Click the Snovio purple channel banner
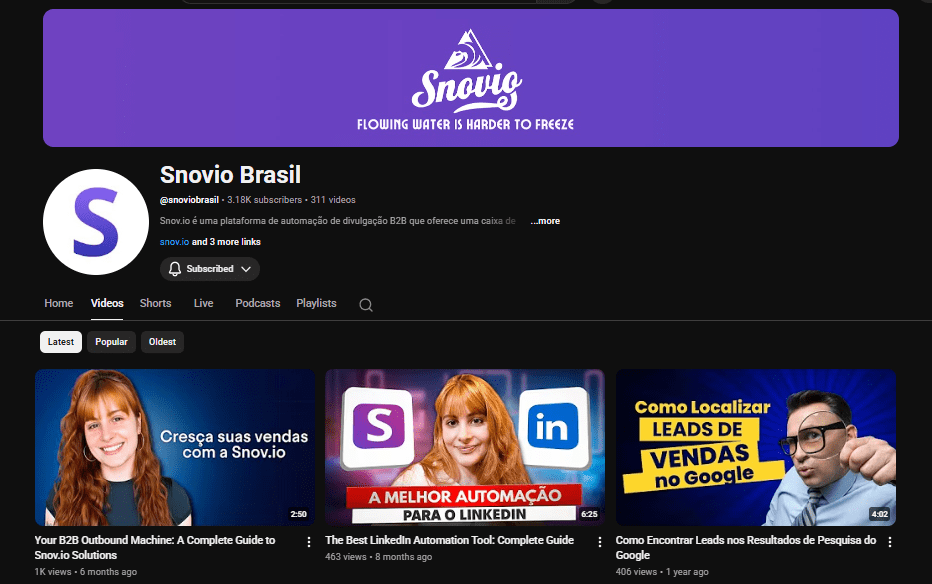This screenshot has width=932, height=584. point(471,78)
